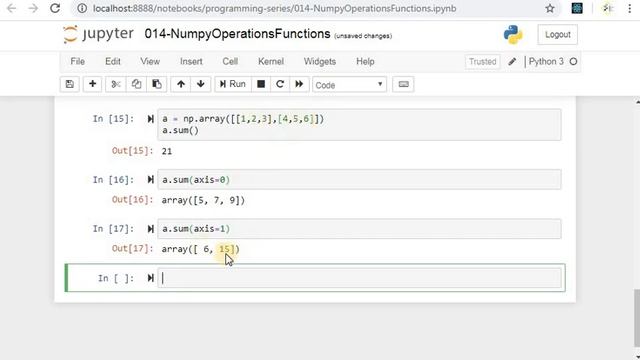Move selected cell up arrow
640x360 pixels.
181,84
